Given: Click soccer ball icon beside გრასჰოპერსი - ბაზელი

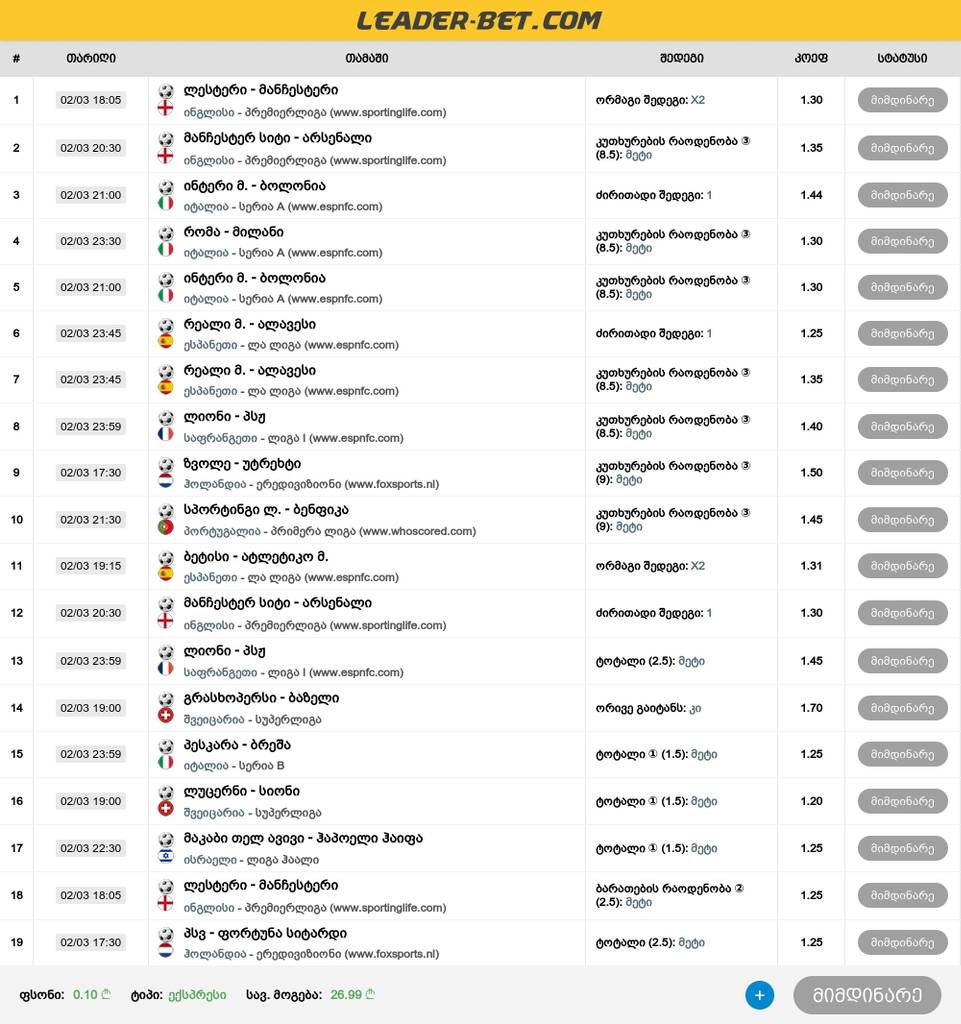Looking at the screenshot, I should 166,699.
